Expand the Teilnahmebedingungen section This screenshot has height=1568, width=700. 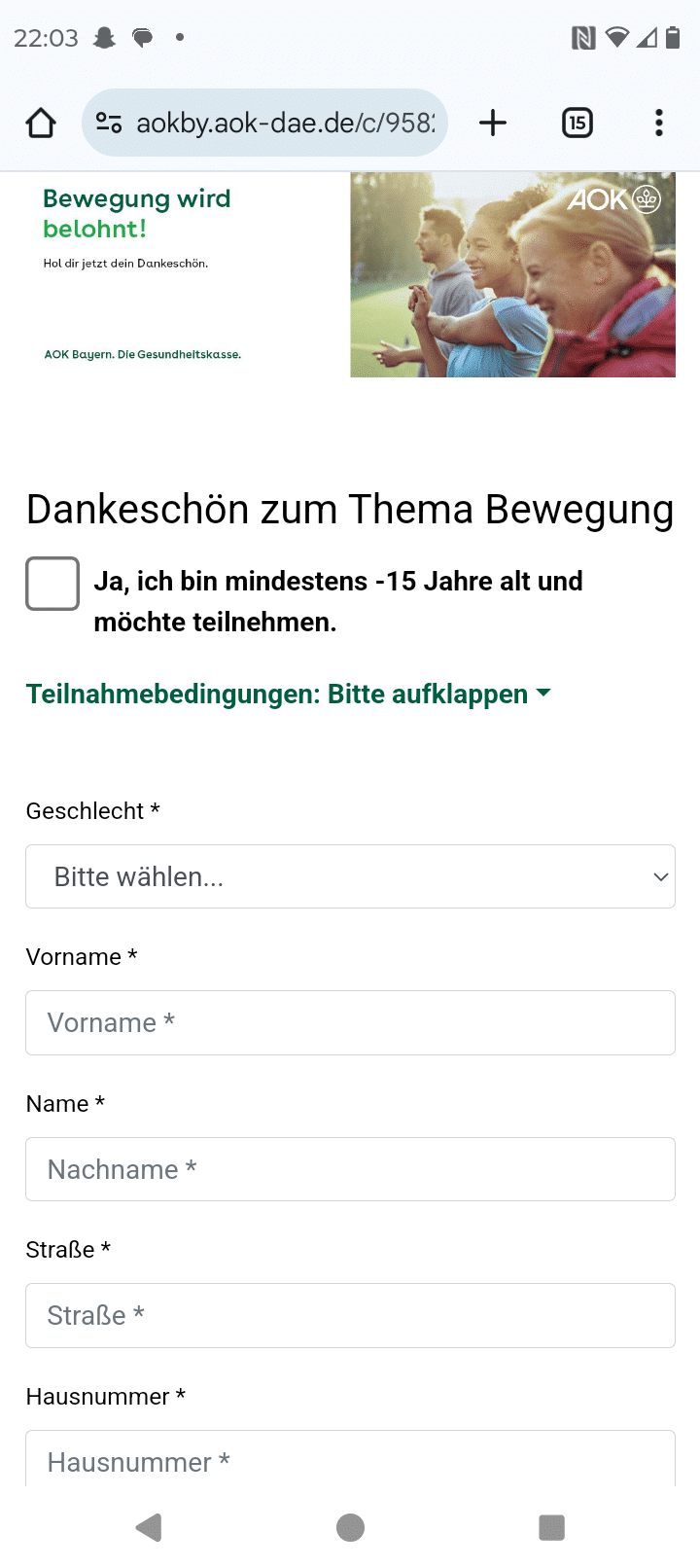[288, 695]
